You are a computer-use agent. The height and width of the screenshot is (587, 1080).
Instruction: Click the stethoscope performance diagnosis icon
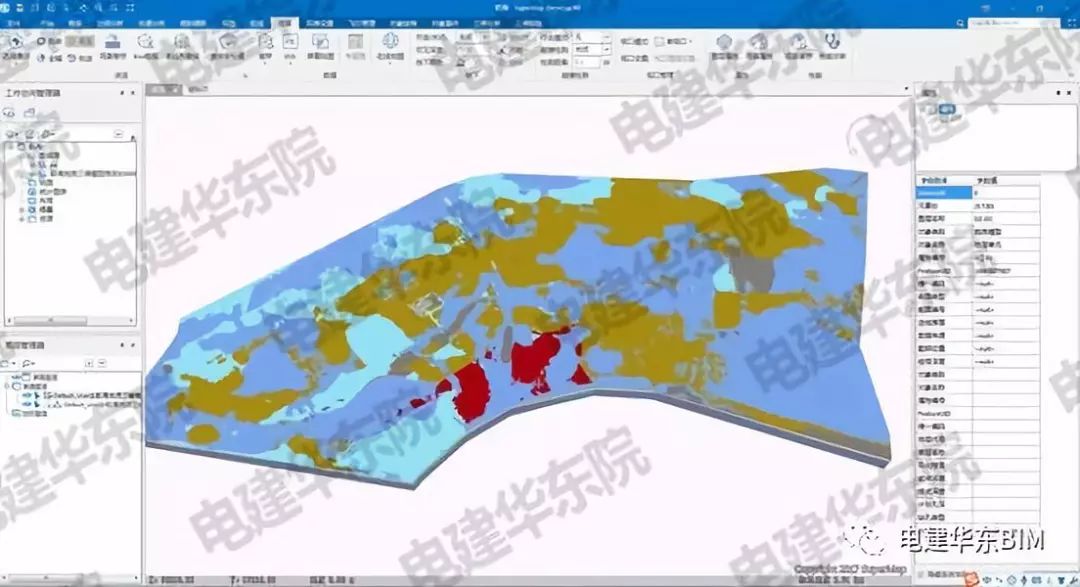coord(831,43)
